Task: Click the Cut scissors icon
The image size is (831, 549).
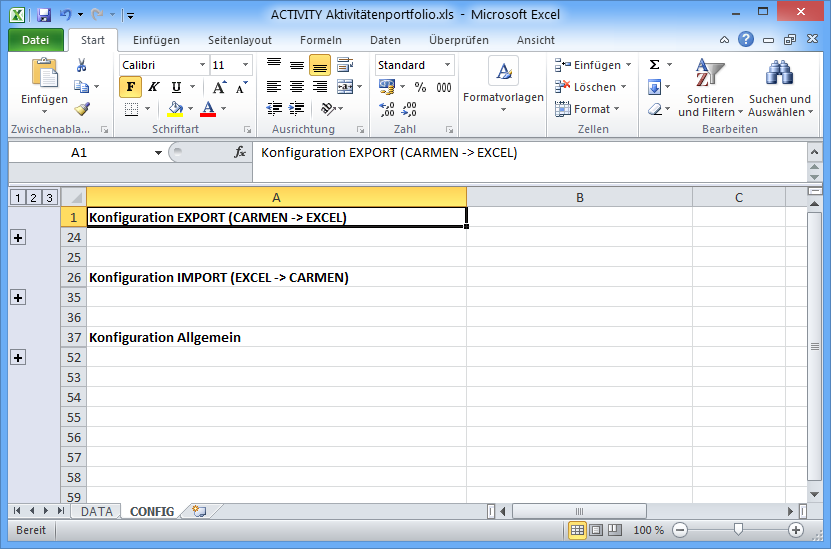Action: [x=82, y=65]
